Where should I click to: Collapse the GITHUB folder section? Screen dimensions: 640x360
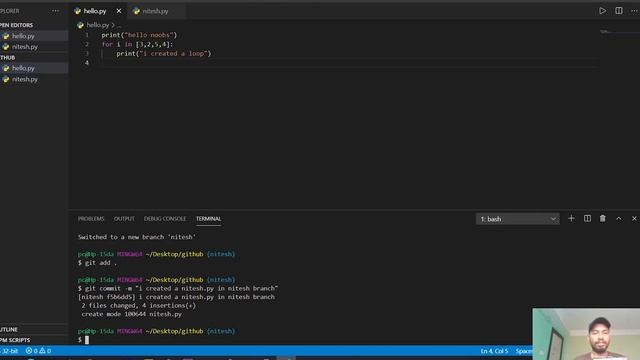(x=7, y=58)
